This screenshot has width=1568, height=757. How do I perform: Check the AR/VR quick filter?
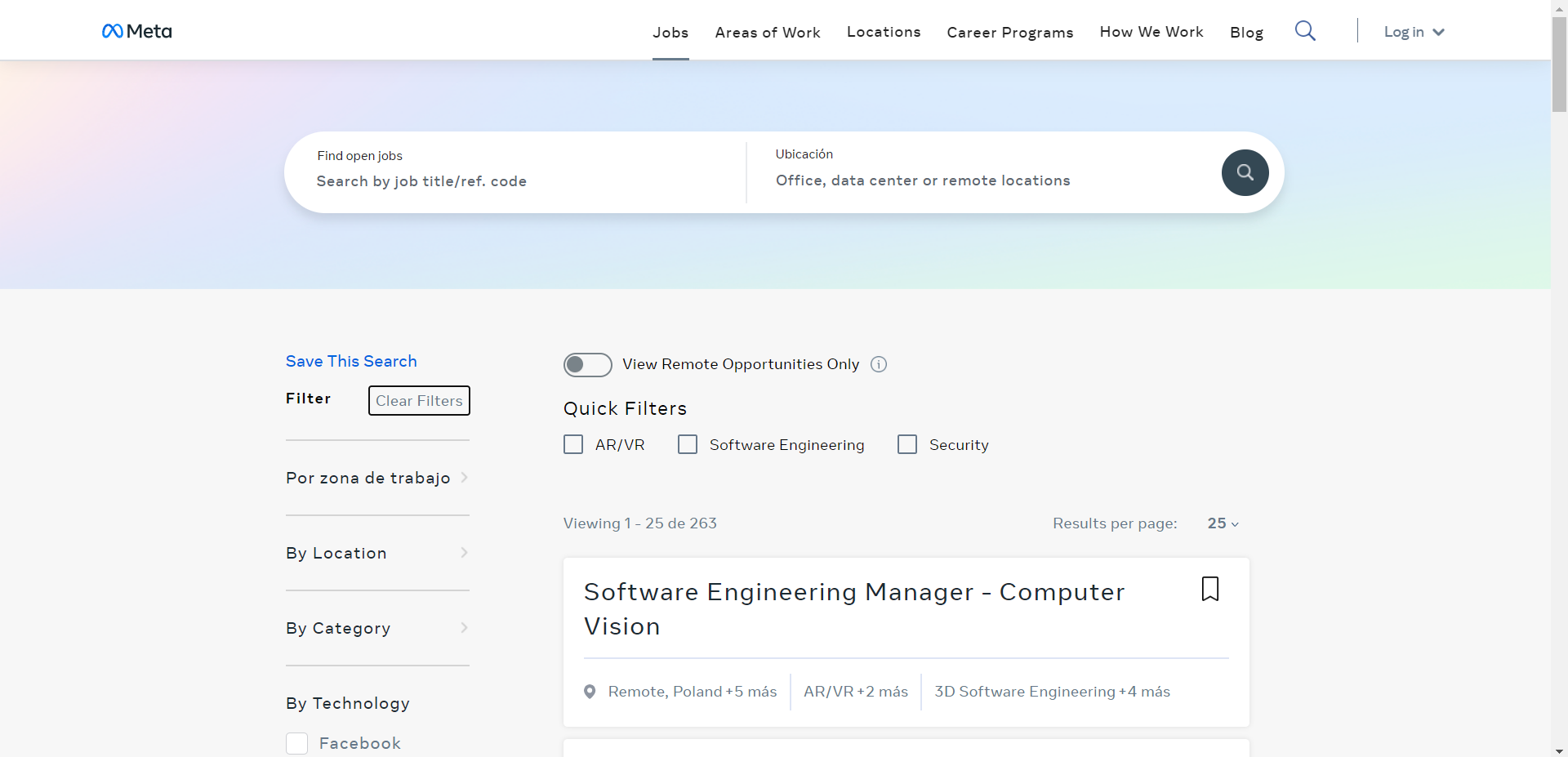point(573,444)
